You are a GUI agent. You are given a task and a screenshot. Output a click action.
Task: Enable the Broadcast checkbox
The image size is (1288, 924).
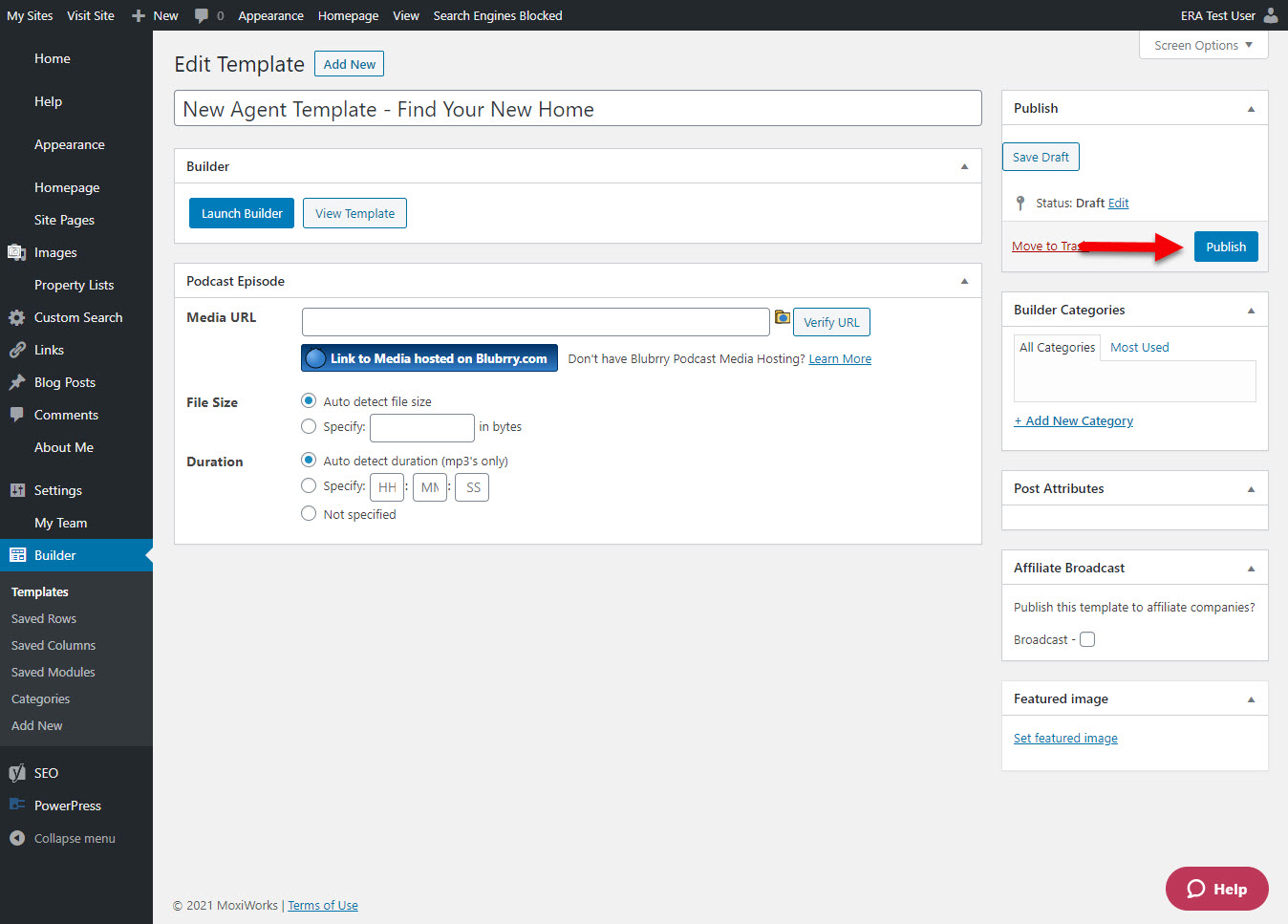pos(1087,639)
